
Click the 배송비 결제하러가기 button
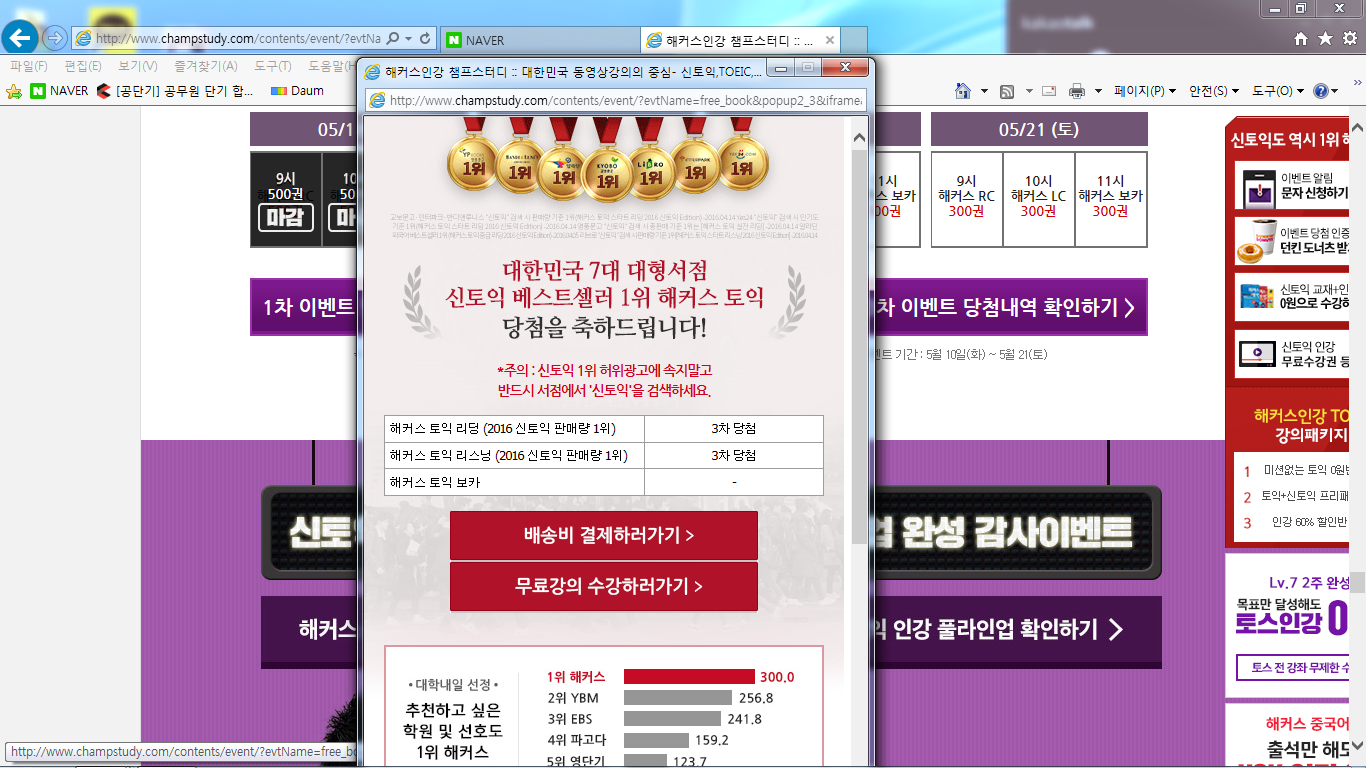(604, 536)
